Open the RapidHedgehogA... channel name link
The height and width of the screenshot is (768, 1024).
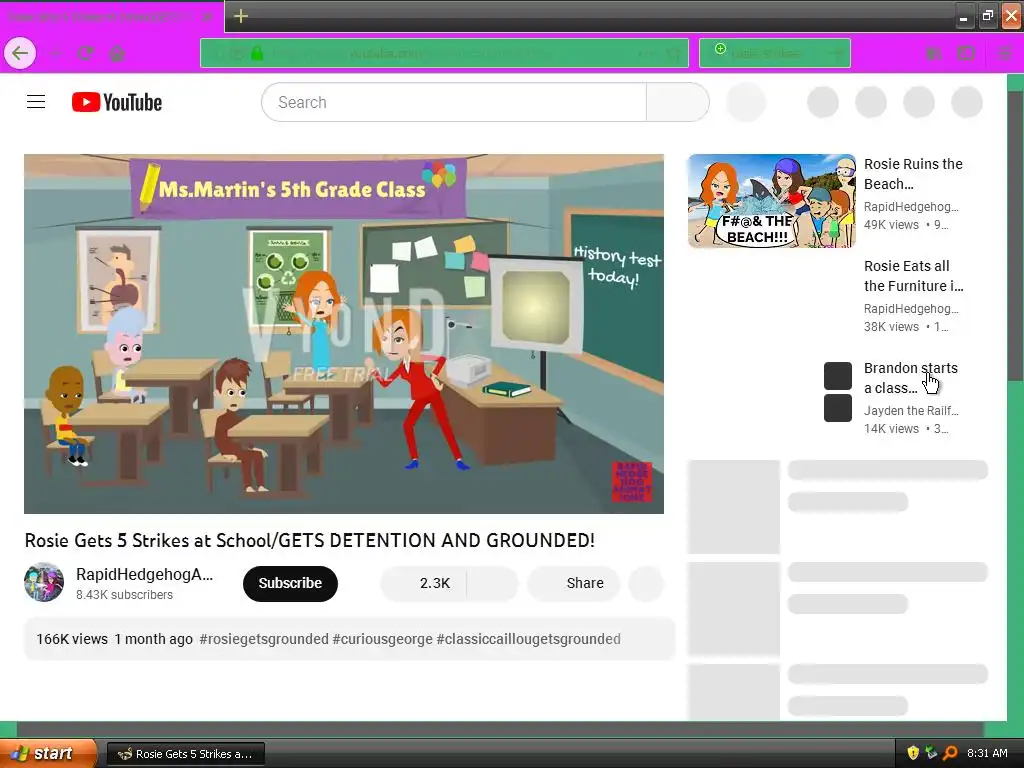pos(144,574)
